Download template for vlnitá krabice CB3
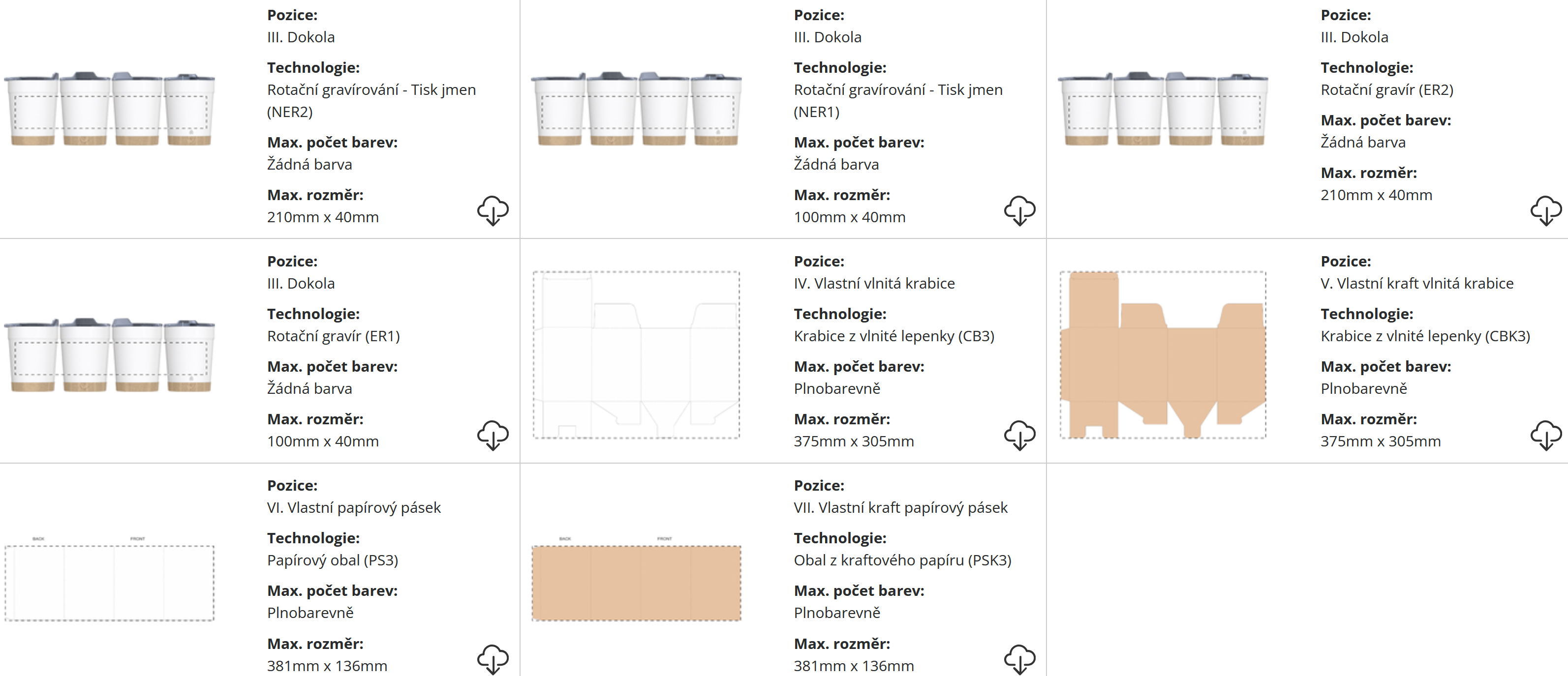This screenshot has height=676, width=1568. (x=1019, y=435)
